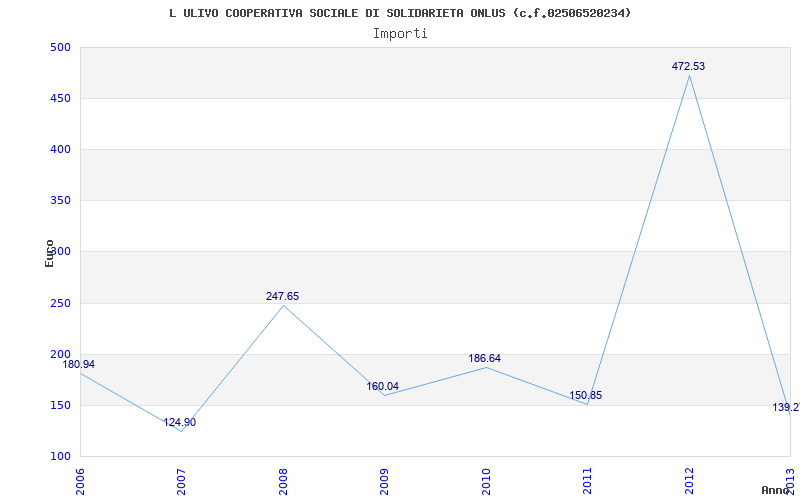Click the 2010 x-axis year label
The width and height of the screenshot is (800, 500).
point(486,480)
